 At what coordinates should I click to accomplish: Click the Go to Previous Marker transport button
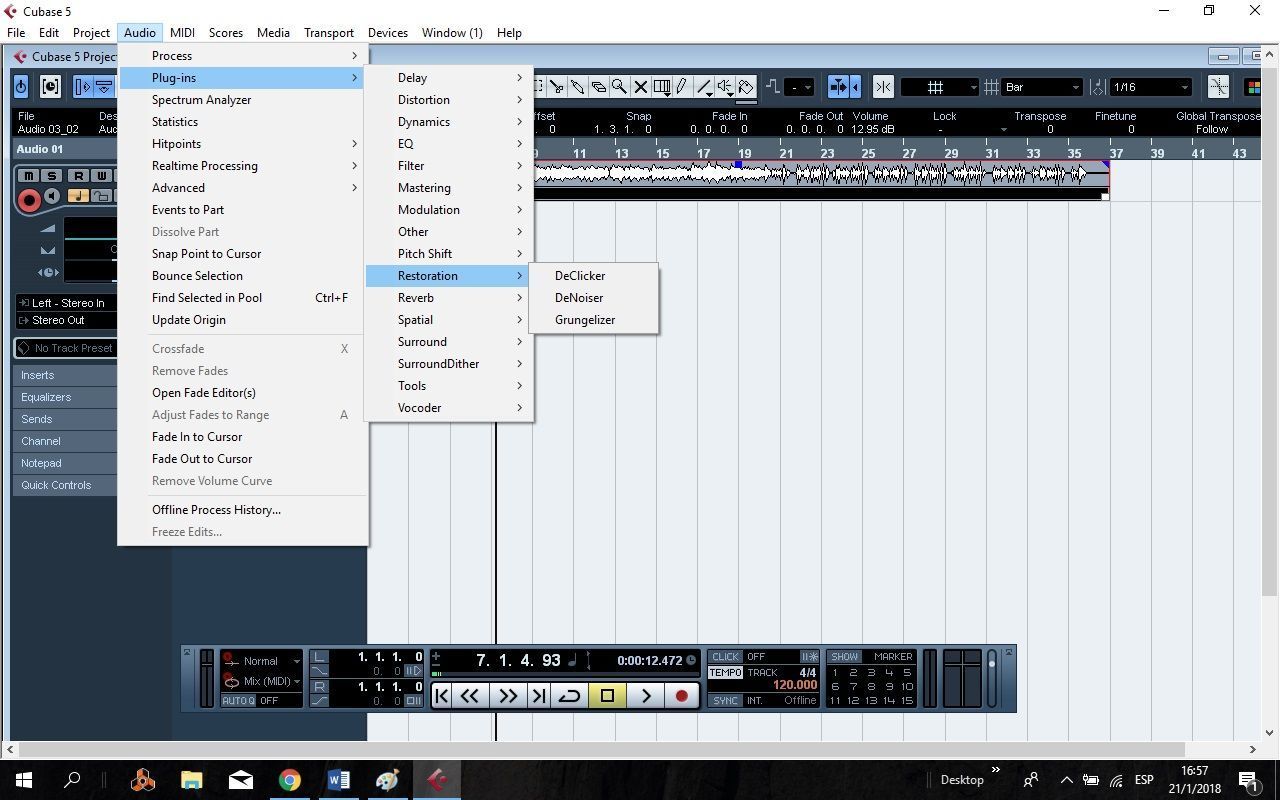point(441,696)
